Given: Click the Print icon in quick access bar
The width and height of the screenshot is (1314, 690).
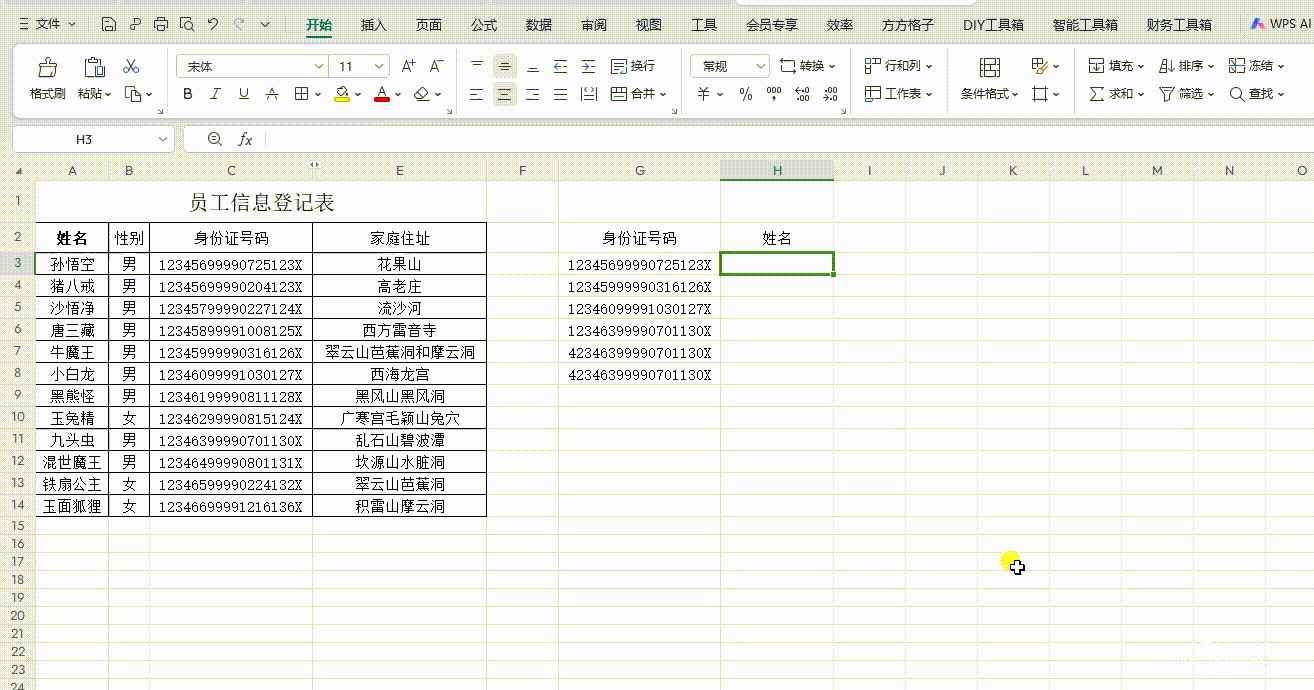Looking at the screenshot, I should [161, 24].
